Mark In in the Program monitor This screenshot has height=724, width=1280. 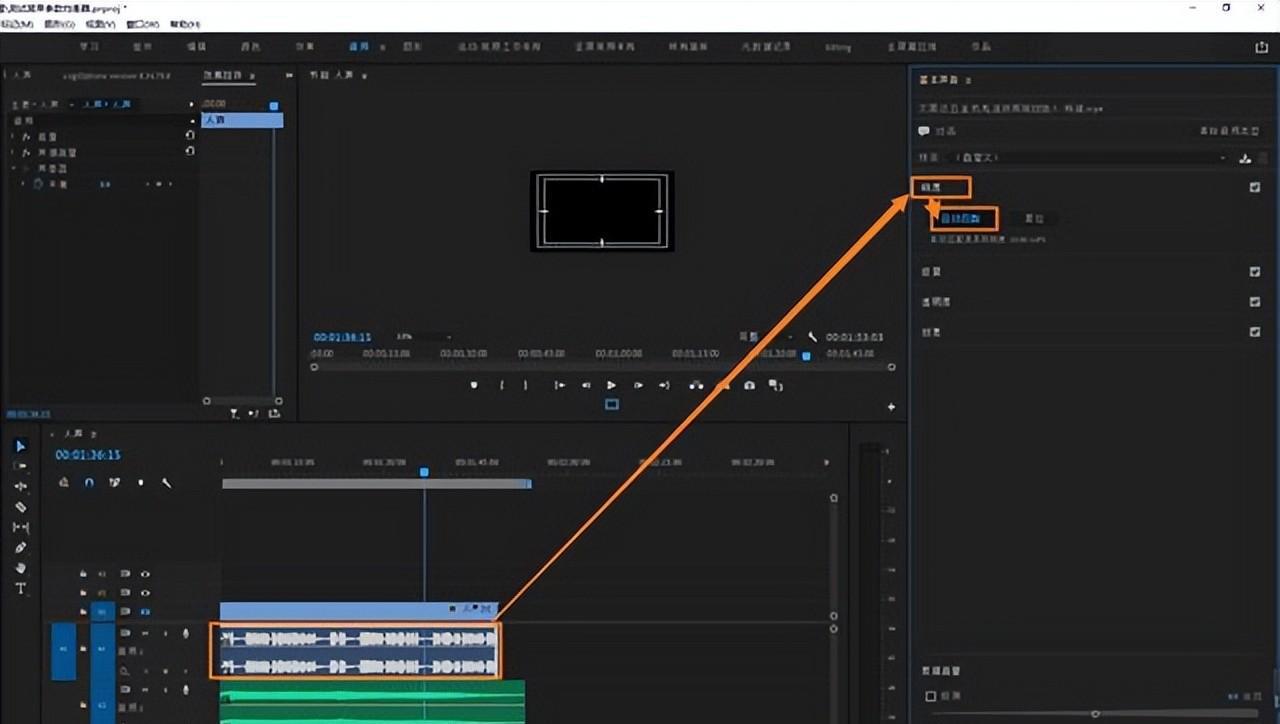coord(501,385)
